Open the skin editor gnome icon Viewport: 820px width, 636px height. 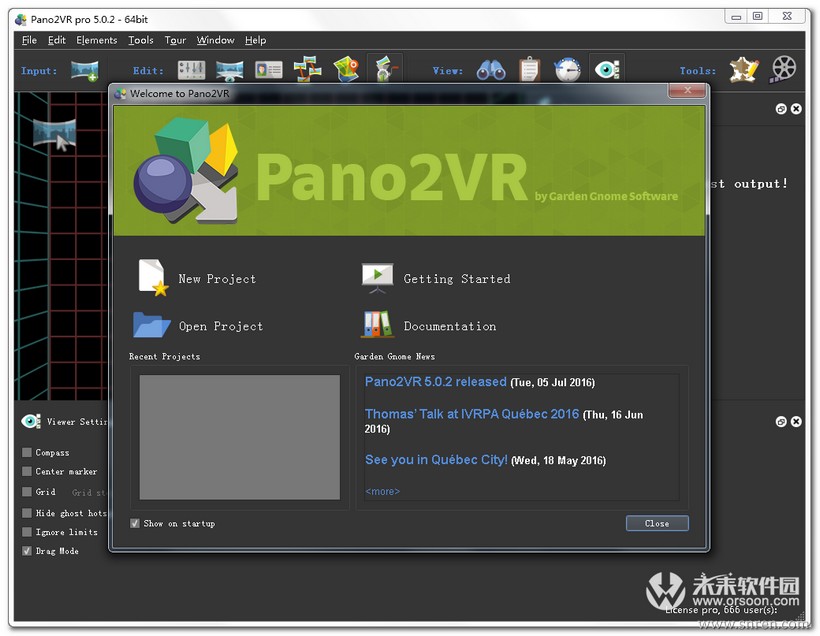[x=385, y=69]
